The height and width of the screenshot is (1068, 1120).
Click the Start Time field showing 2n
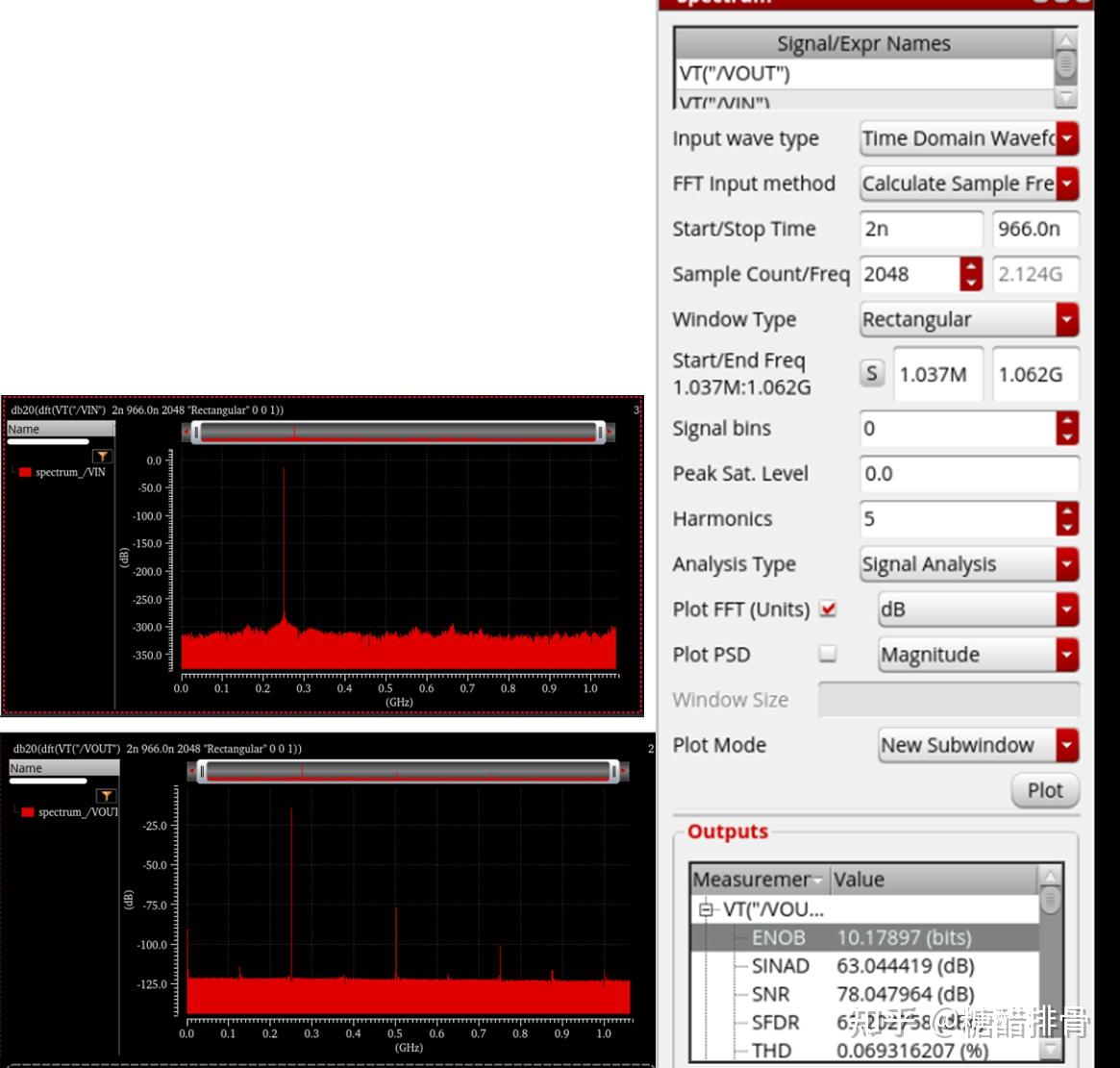pyautogui.click(x=921, y=229)
